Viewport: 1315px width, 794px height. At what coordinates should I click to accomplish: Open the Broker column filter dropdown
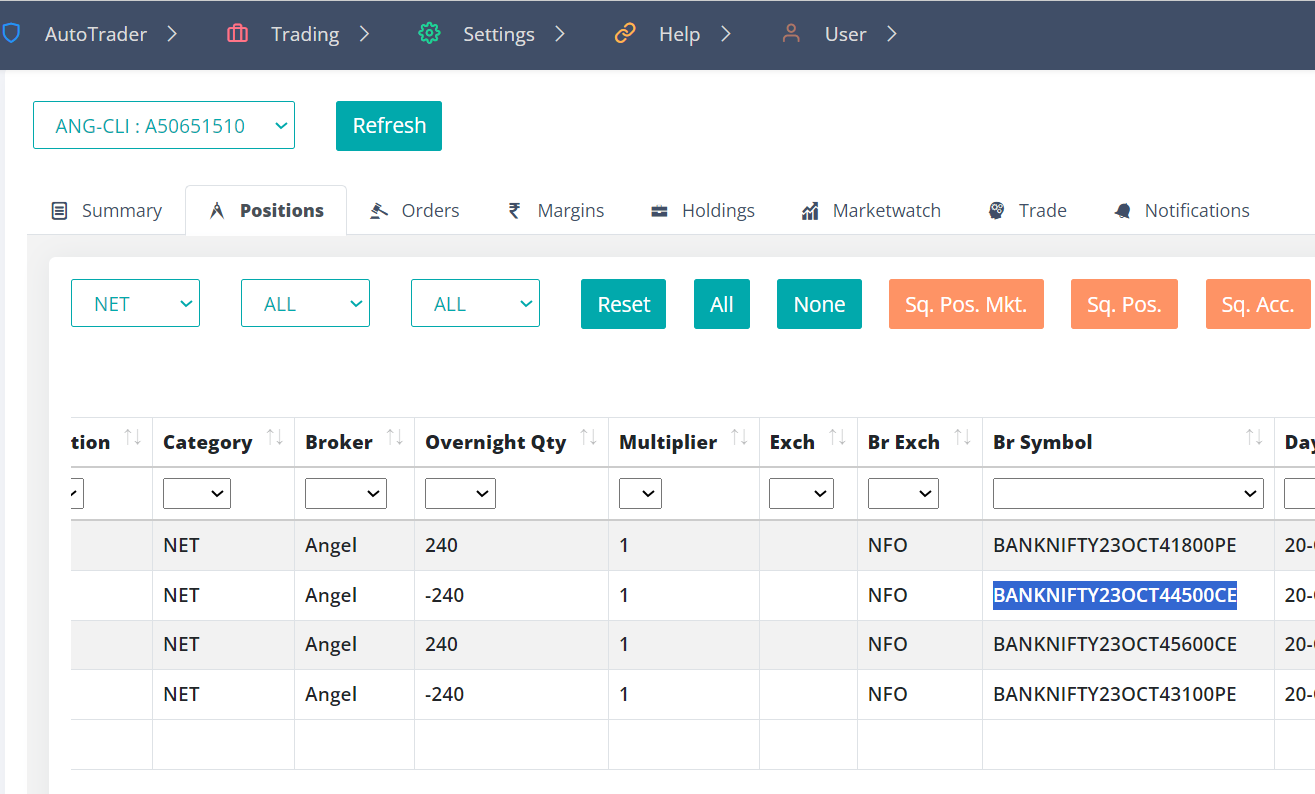coord(346,493)
